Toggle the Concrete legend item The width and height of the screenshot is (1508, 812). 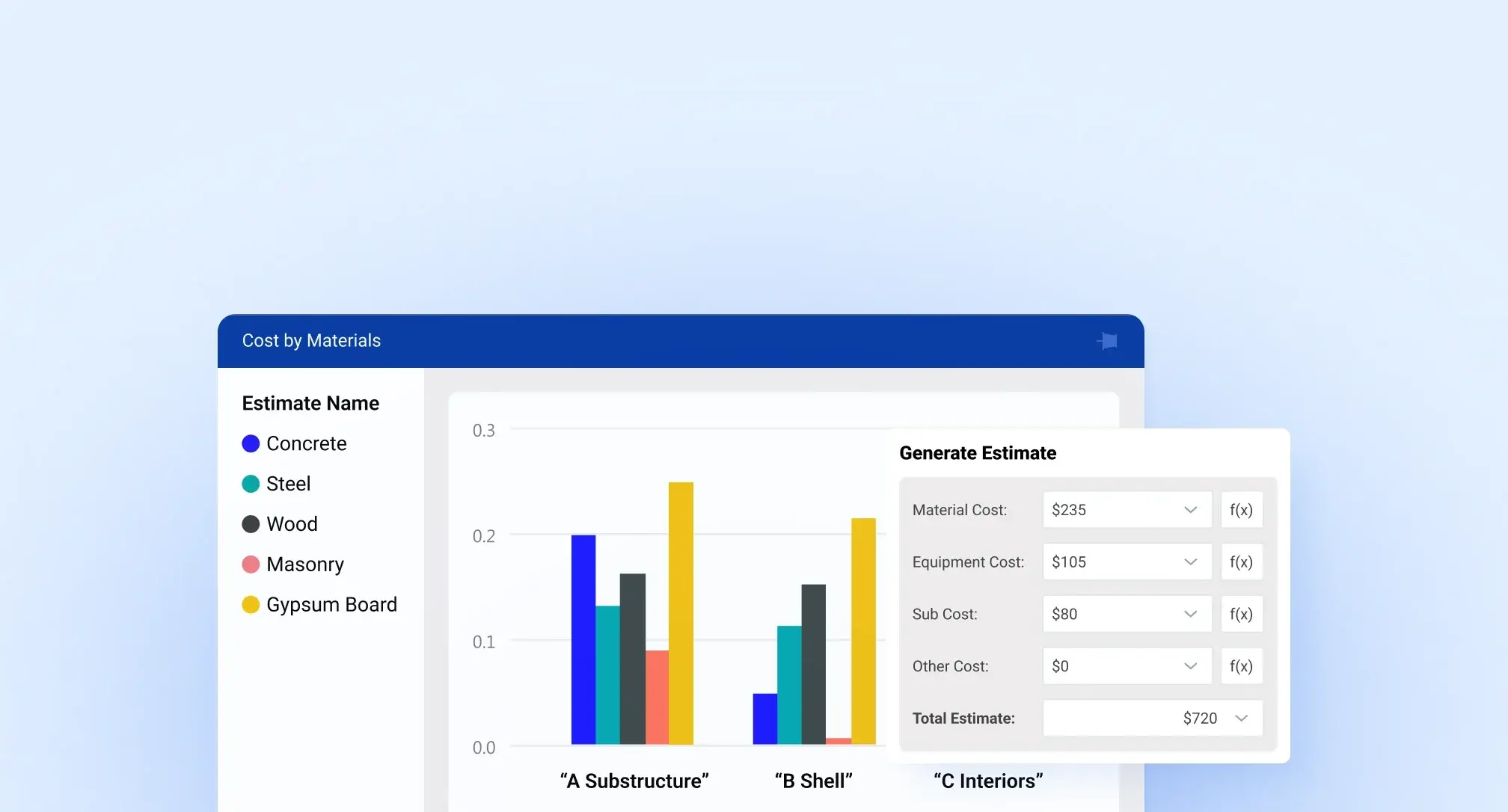(306, 443)
